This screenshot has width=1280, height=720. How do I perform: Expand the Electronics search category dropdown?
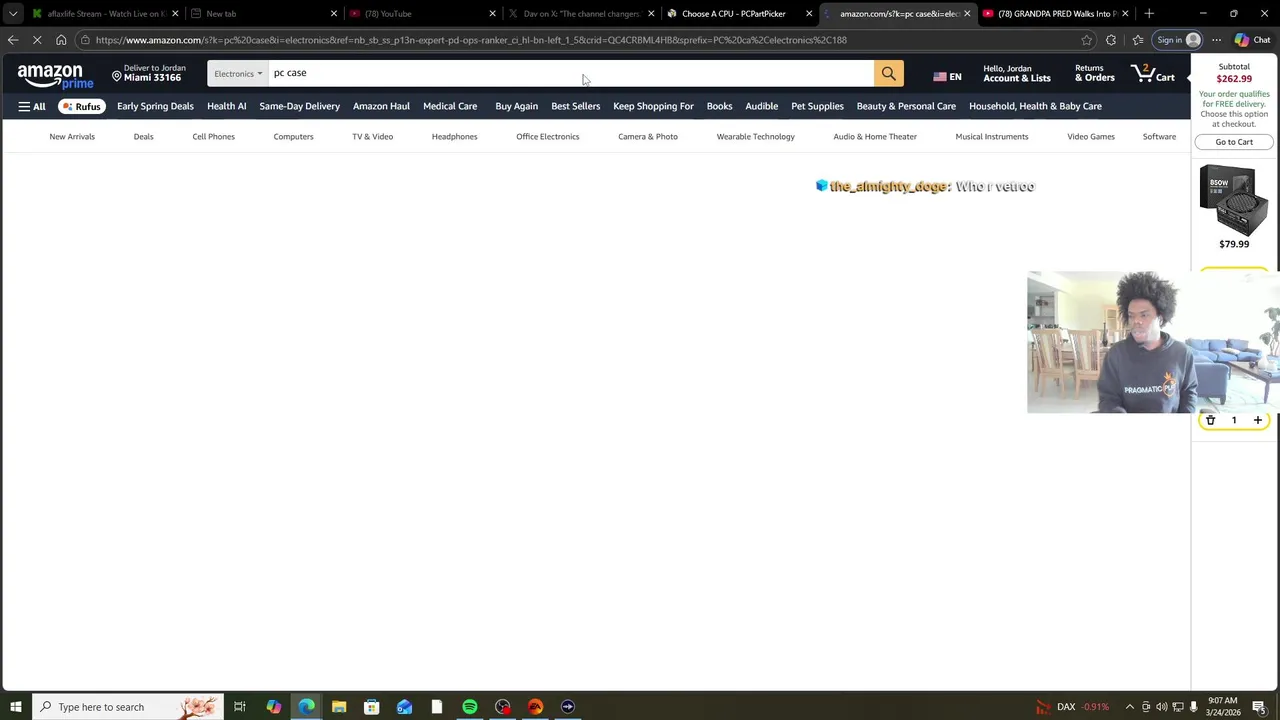click(x=238, y=74)
